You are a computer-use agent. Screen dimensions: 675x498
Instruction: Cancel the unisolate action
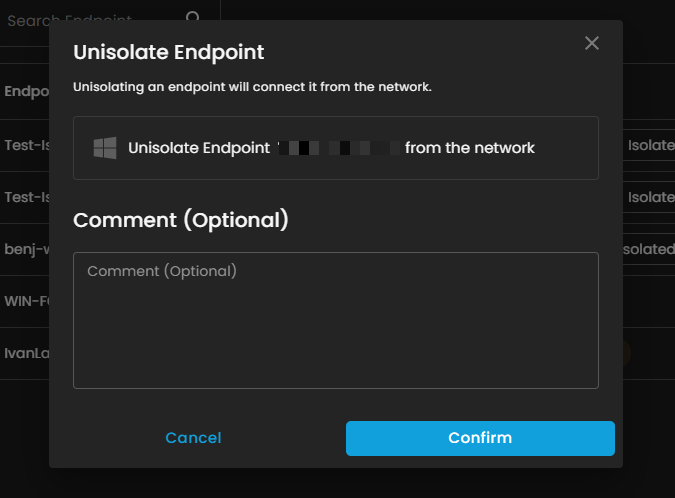[193, 438]
